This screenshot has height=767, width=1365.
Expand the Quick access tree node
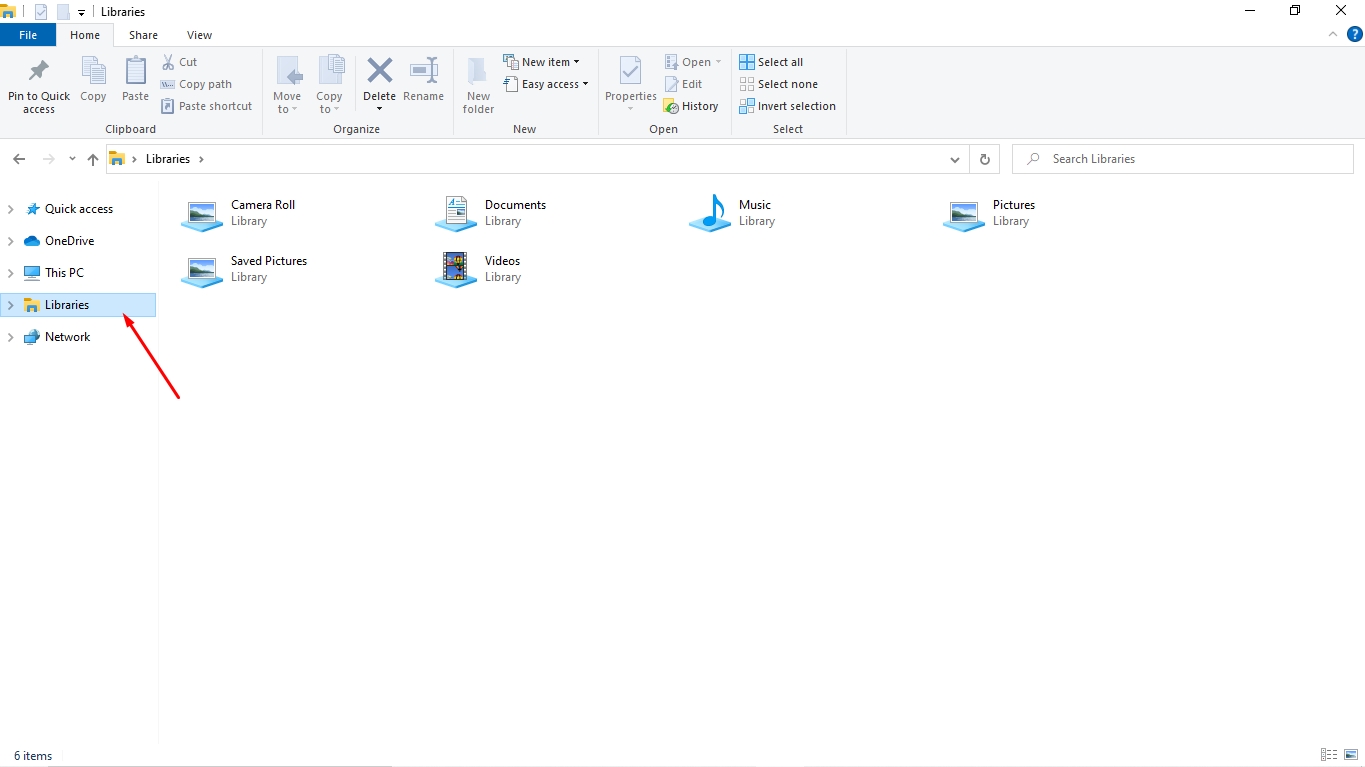pos(11,209)
